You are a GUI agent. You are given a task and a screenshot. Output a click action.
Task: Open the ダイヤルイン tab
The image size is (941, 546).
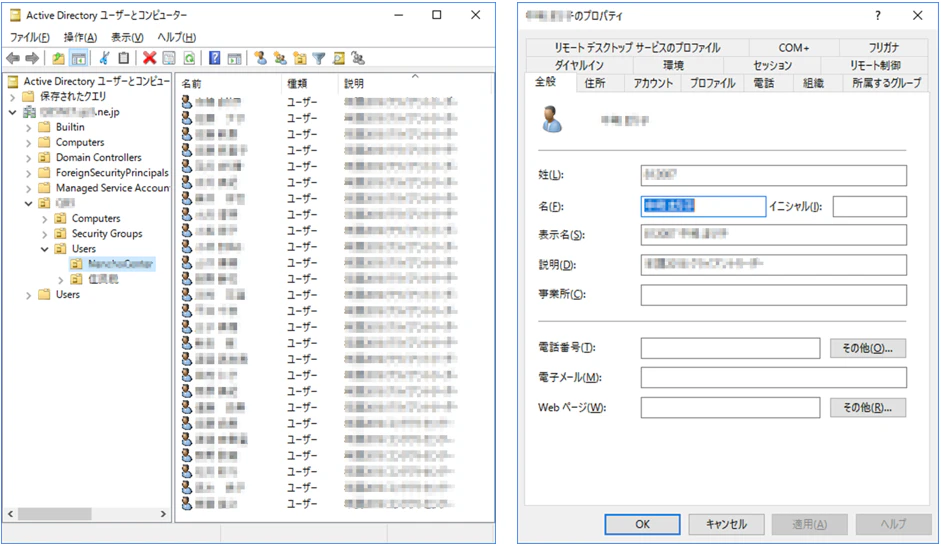pyautogui.click(x=579, y=65)
